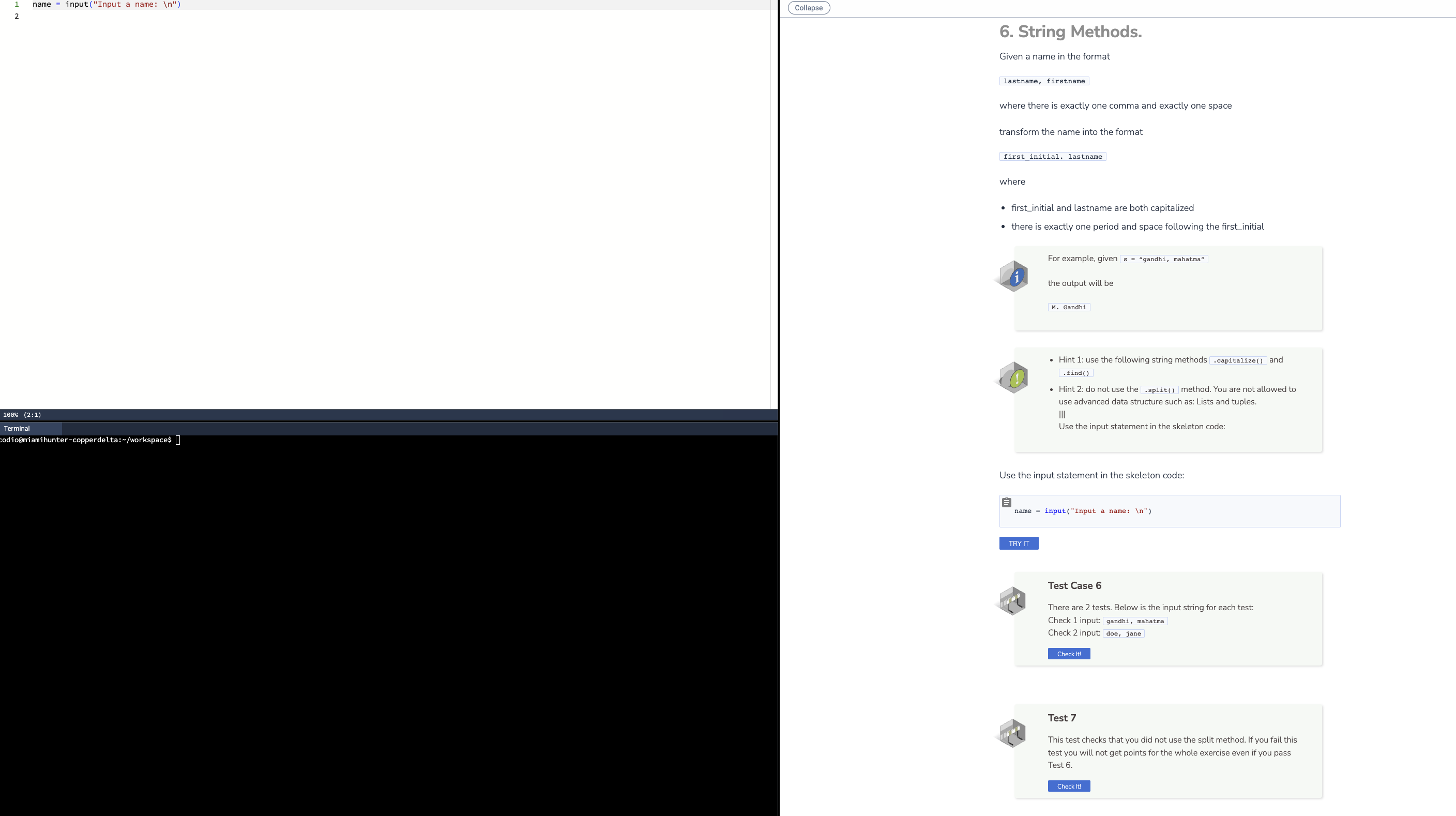Image resolution: width=1456 pixels, height=816 pixels.
Task: Click Check It under Test 7
Action: coord(1068,786)
